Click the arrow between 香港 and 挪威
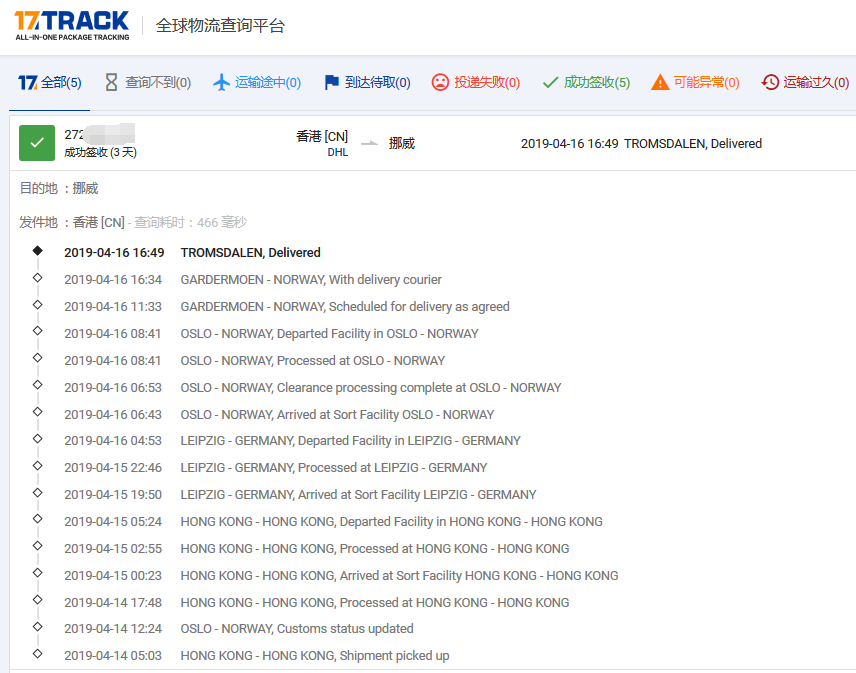856x673 pixels. (x=370, y=143)
